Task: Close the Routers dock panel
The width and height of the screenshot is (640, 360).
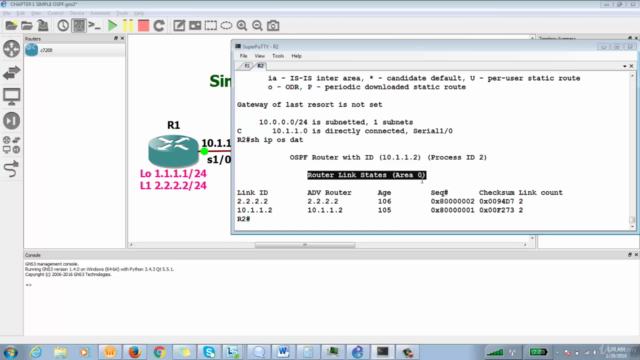Action: click(122, 38)
